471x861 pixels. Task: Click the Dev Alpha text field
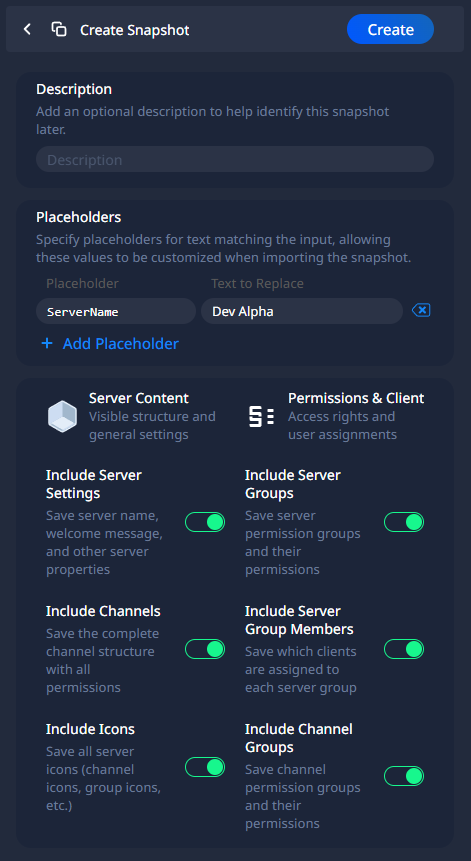[x=302, y=311]
